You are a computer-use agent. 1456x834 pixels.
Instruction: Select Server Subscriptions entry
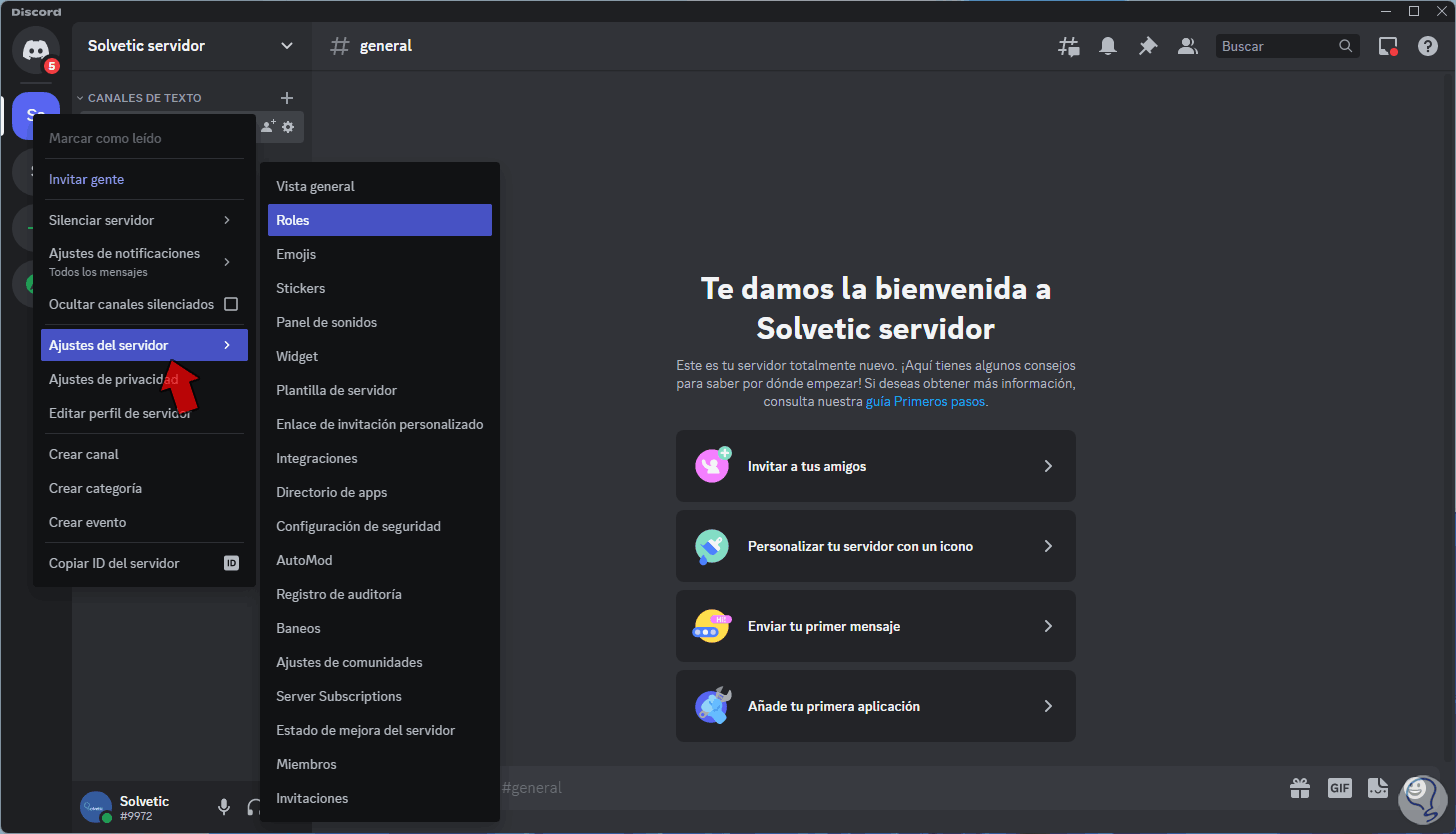click(x=380, y=696)
